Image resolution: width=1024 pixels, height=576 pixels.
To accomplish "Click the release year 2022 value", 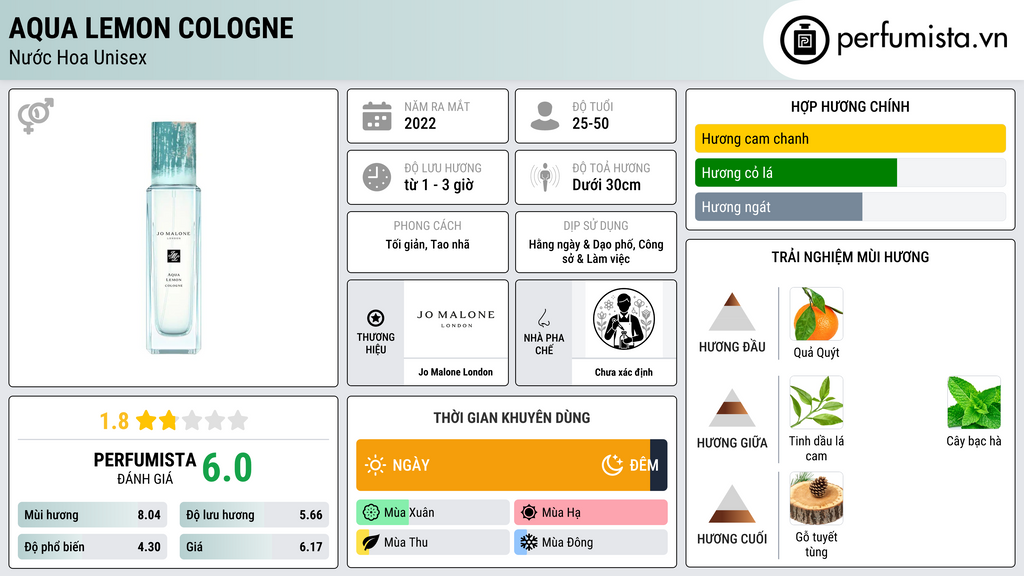I will tap(420, 123).
